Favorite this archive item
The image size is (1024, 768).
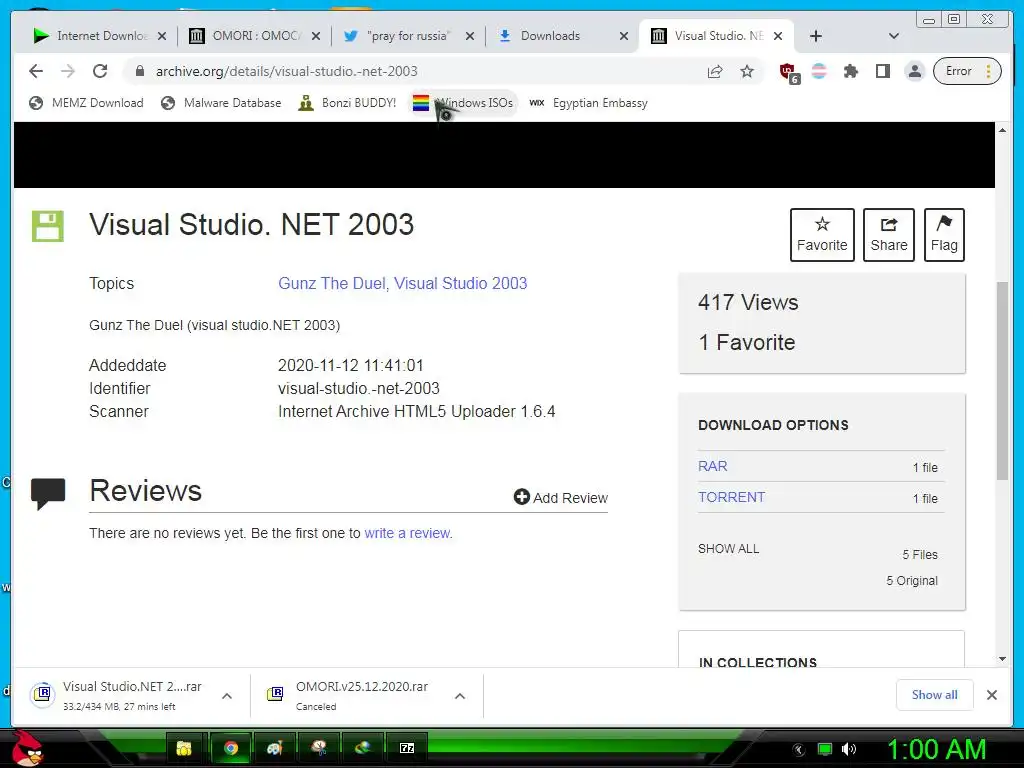pos(822,235)
